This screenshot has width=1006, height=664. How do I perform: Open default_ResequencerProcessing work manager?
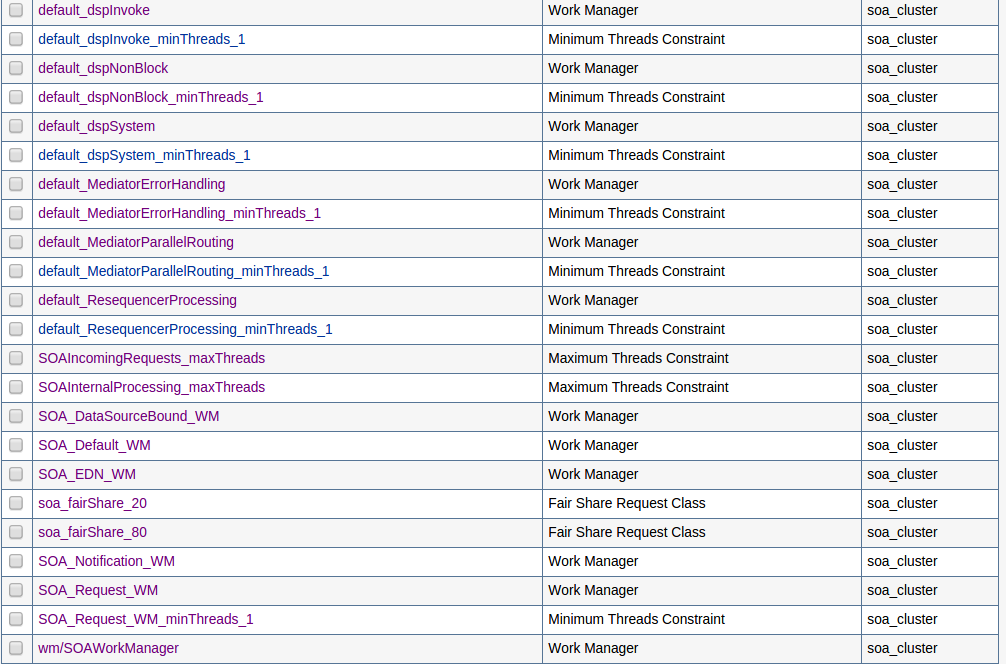click(137, 300)
